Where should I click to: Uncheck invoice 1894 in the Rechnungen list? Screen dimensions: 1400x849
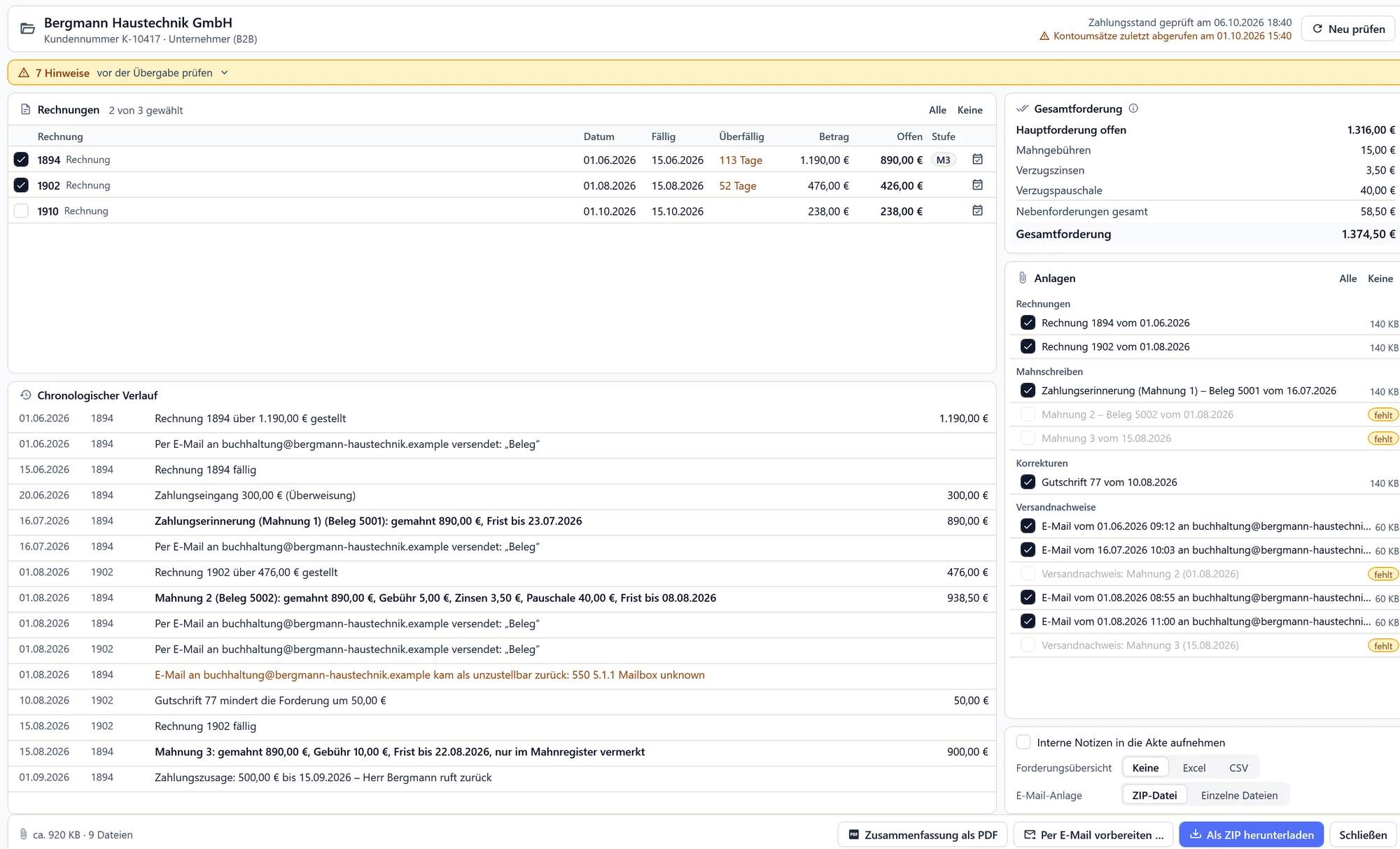21,160
